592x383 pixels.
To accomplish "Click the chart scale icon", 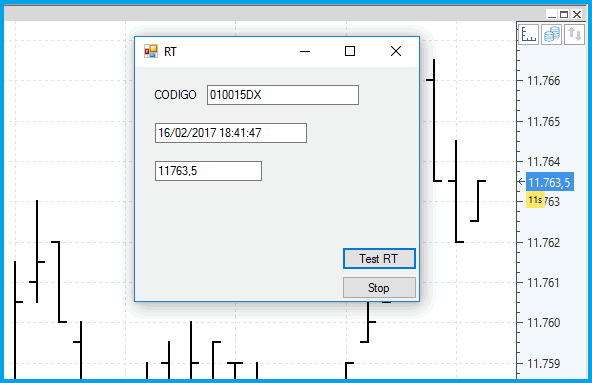I will coord(528,34).
